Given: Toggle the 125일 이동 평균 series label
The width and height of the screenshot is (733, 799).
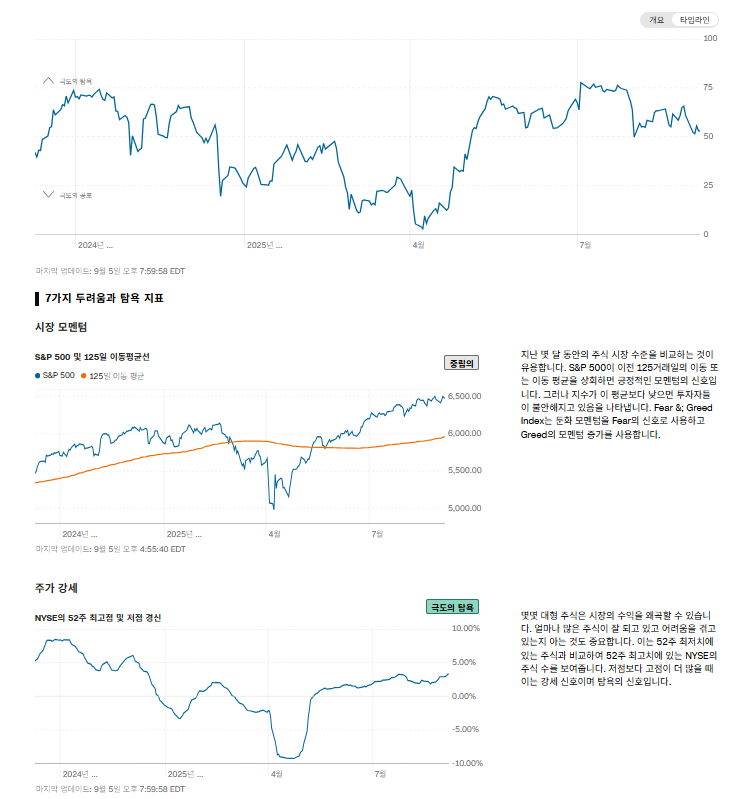Looking at the screenshot, I should 117,376.
